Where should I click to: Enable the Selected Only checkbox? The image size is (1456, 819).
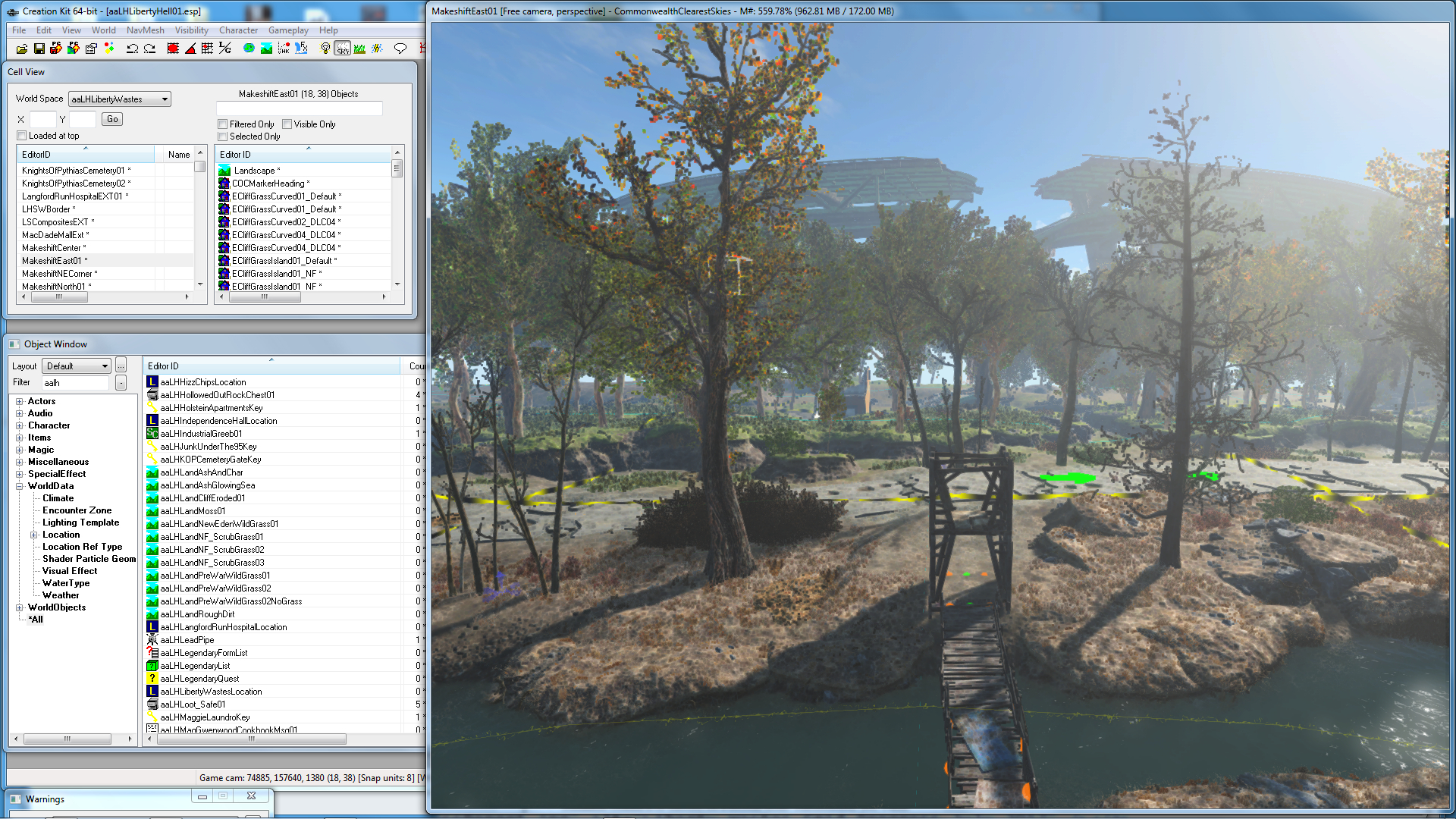pyautogui.click(x=223, y=136)
